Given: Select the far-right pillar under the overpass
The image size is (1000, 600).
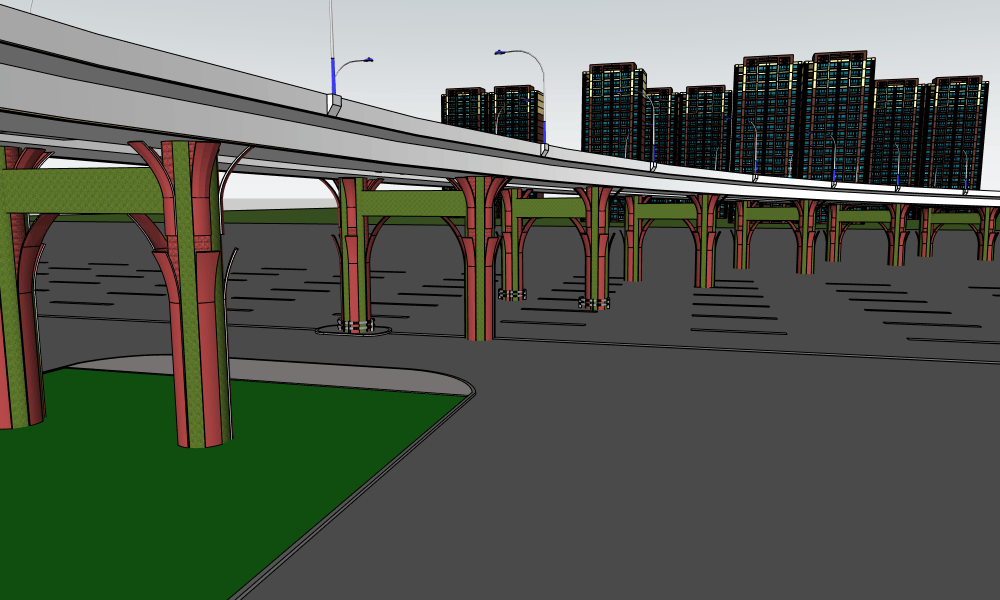Looking at the screenshot, I should 988,237.
